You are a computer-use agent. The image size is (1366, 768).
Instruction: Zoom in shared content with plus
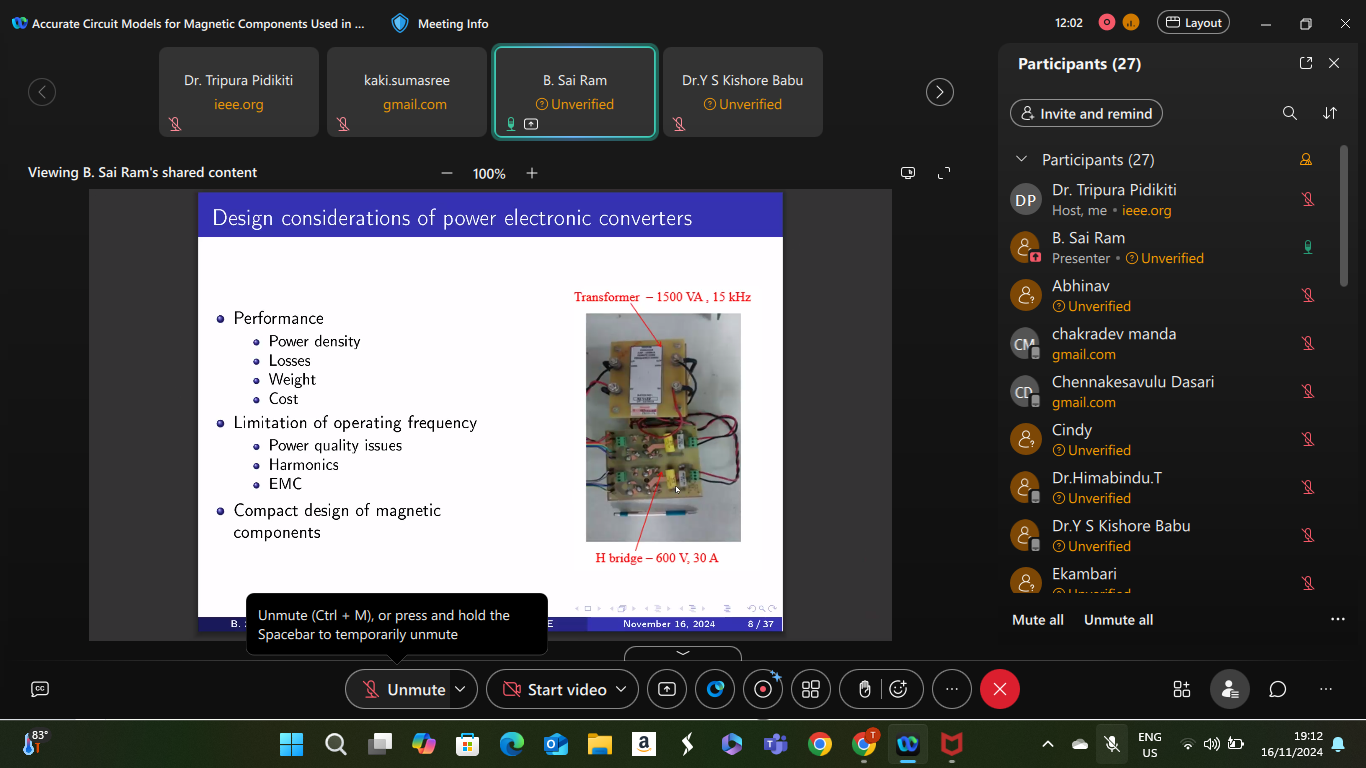pos(532,173)
